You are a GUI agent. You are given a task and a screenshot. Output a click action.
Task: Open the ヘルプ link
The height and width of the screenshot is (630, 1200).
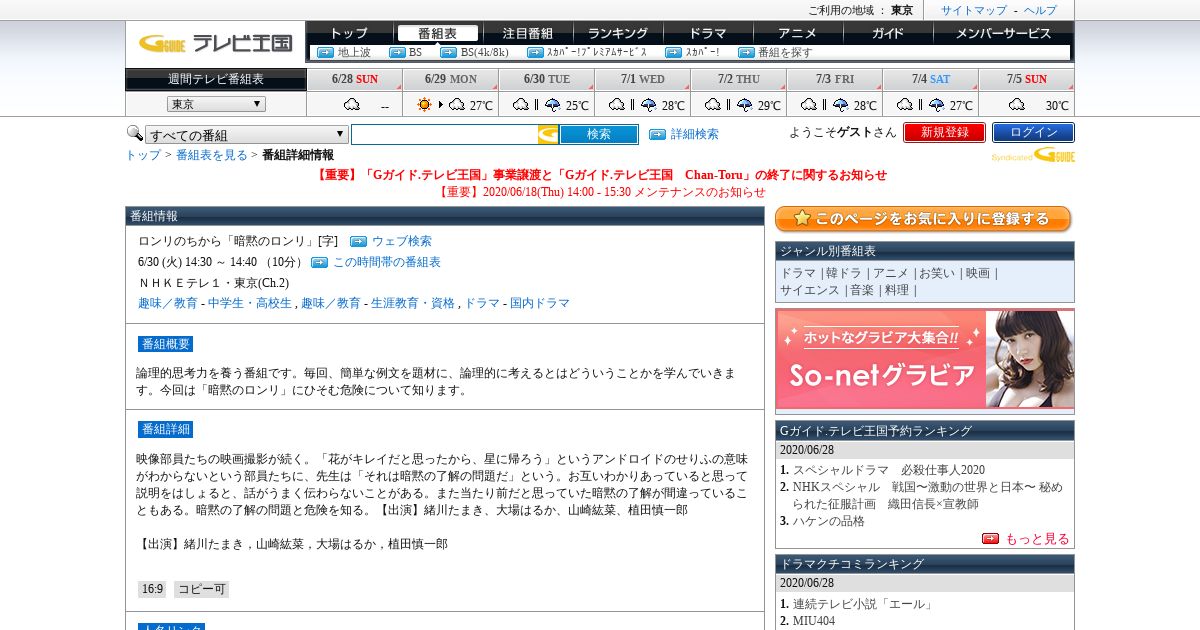click(x=1040, y=10)
